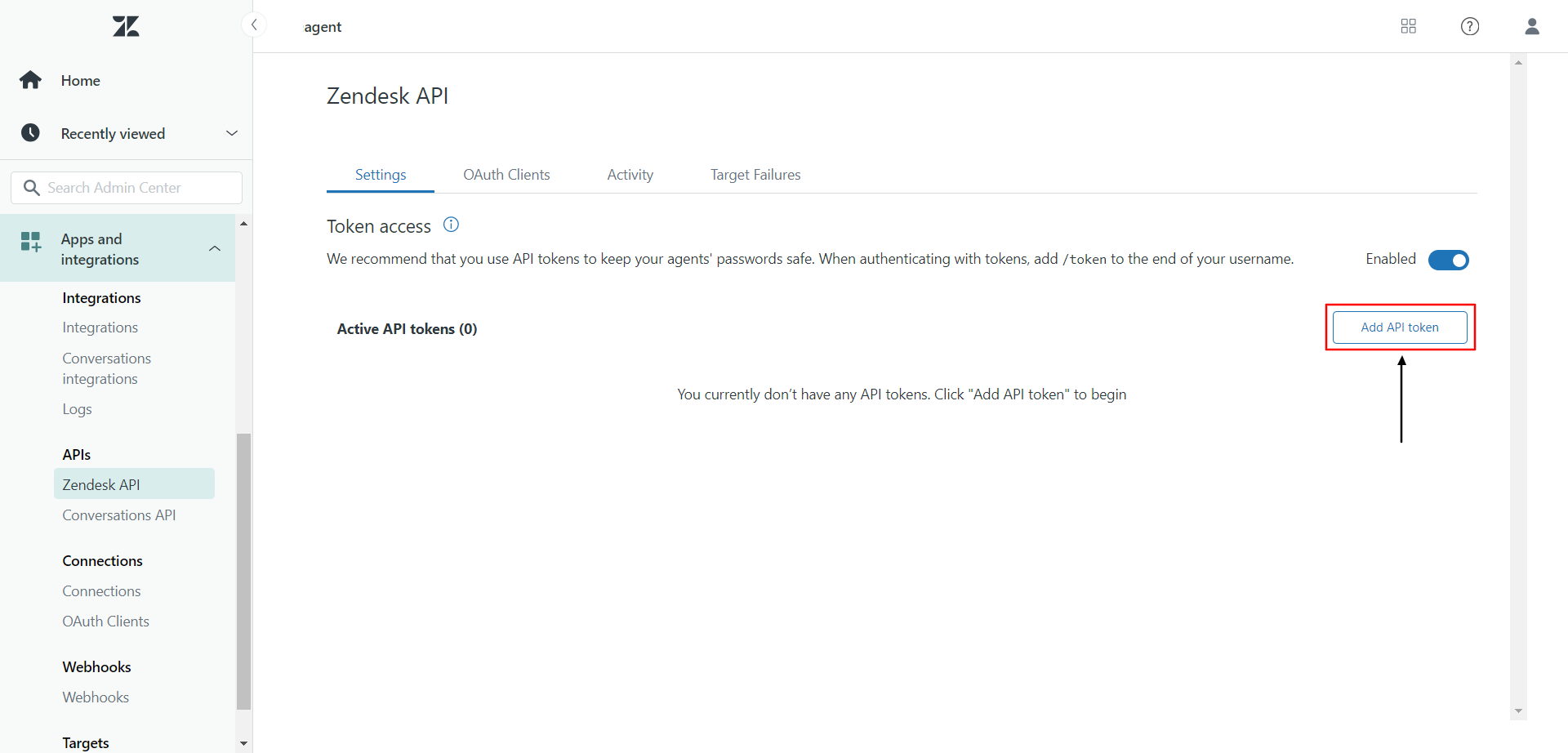The width and height of the screenshot is (1568, 753).
Task: Expand the Recently viewed chevron
Action: point(232,133)
